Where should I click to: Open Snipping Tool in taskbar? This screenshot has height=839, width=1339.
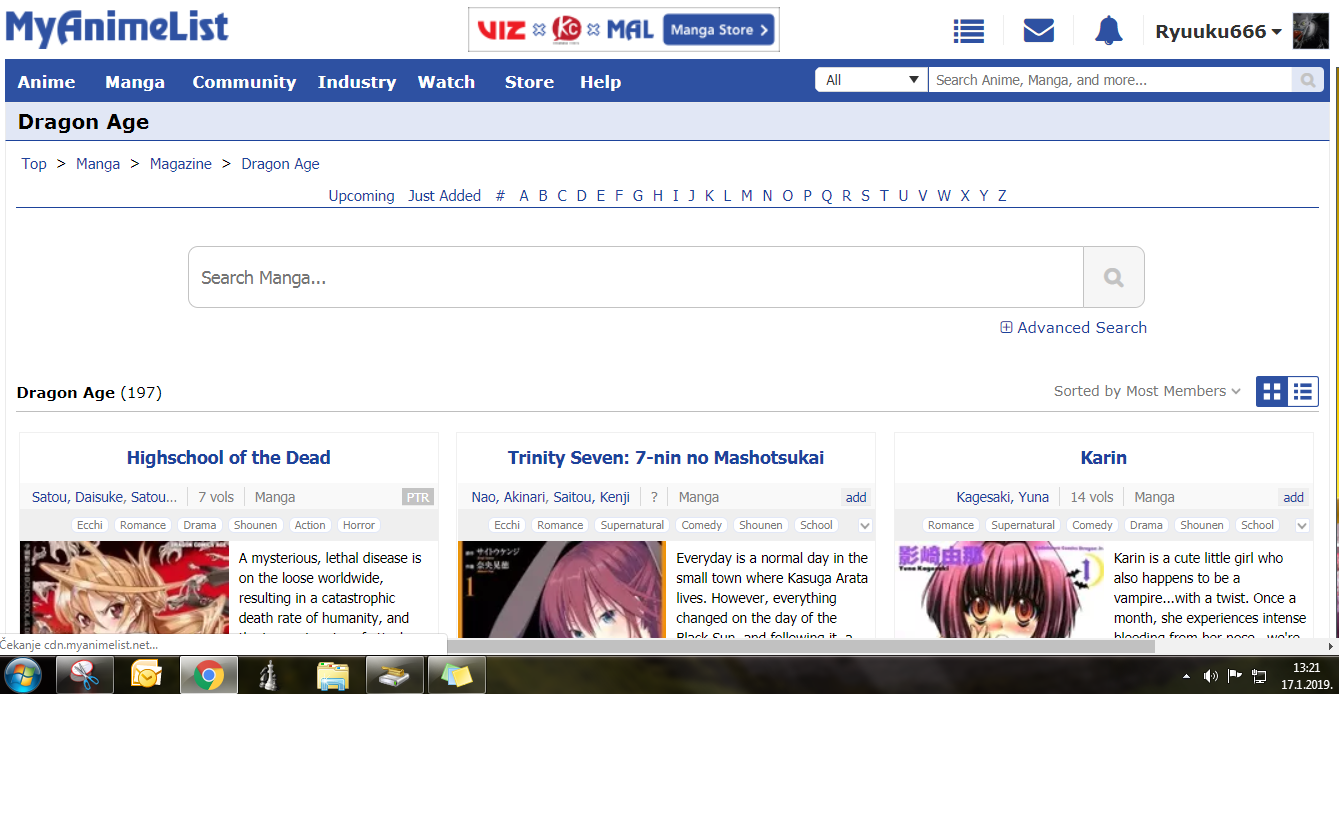[85, 676]
